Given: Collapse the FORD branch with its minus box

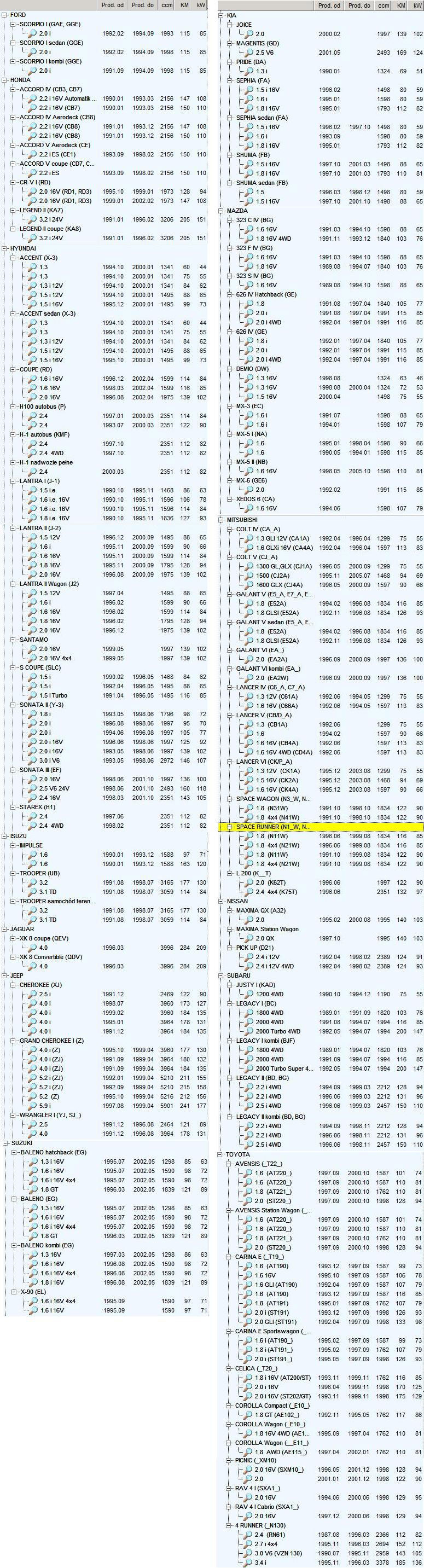Looking at the screenshot, I should tap(4, 15).
